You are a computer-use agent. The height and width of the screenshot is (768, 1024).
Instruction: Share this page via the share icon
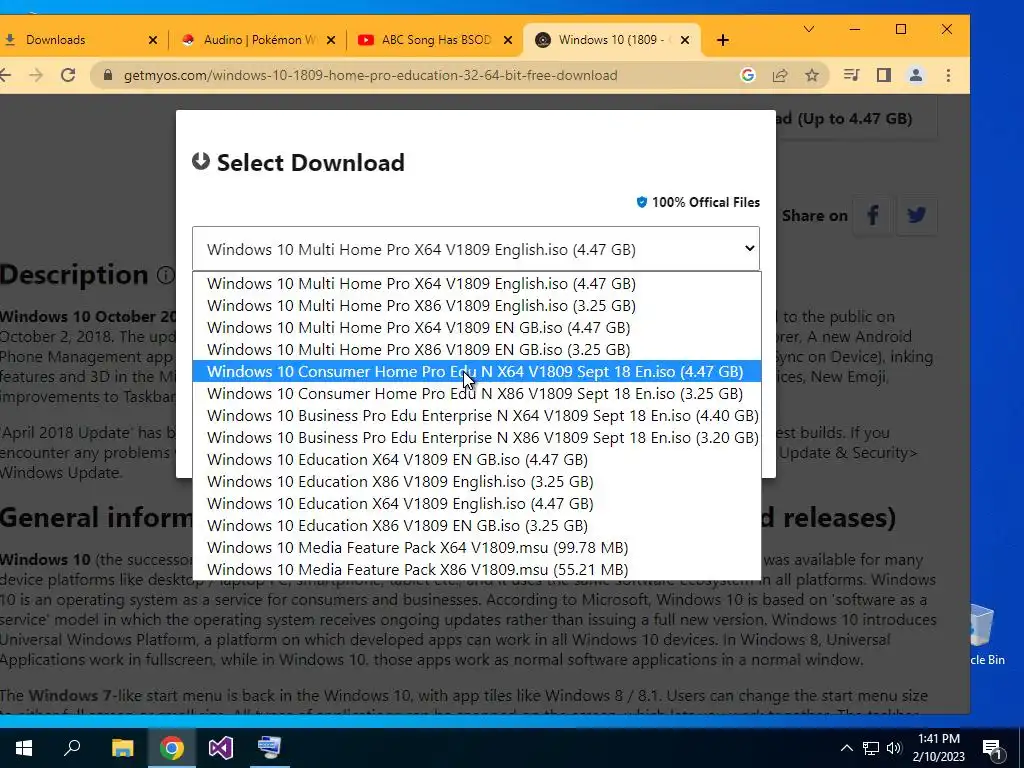click(x=780, y=75)
